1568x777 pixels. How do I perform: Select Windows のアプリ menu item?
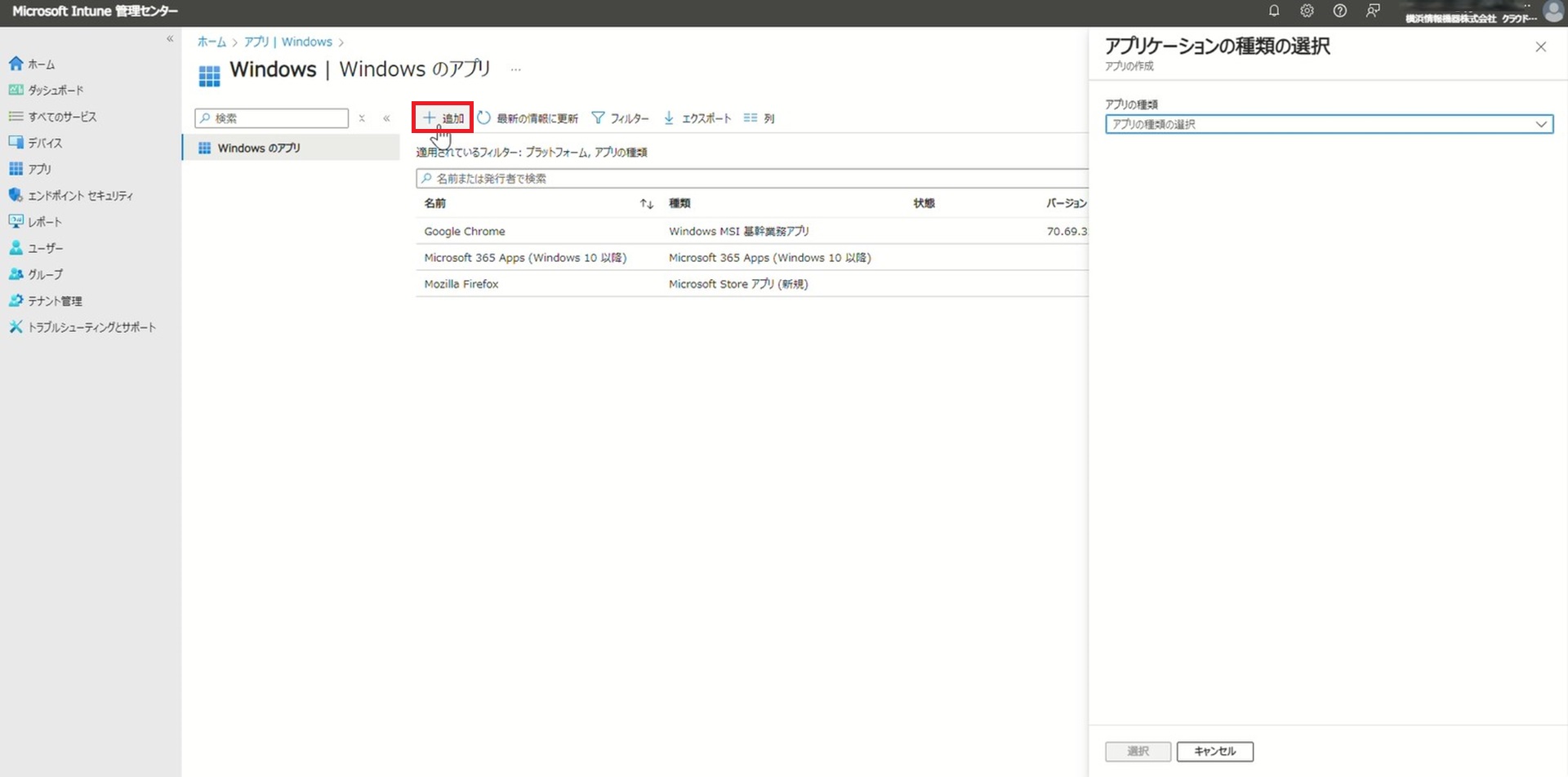(x=291, y=148)
